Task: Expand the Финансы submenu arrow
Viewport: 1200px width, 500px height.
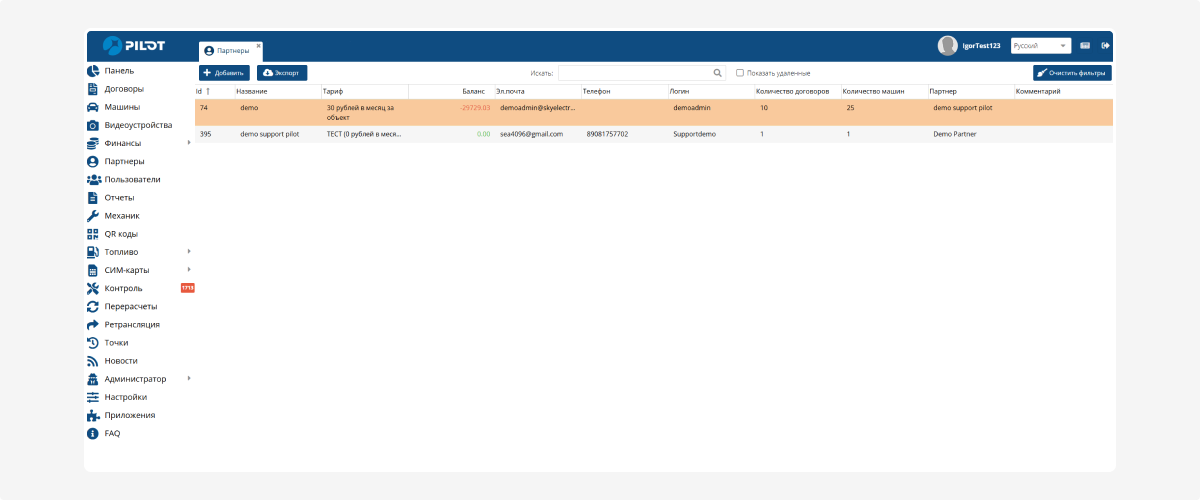Action: 188,142
